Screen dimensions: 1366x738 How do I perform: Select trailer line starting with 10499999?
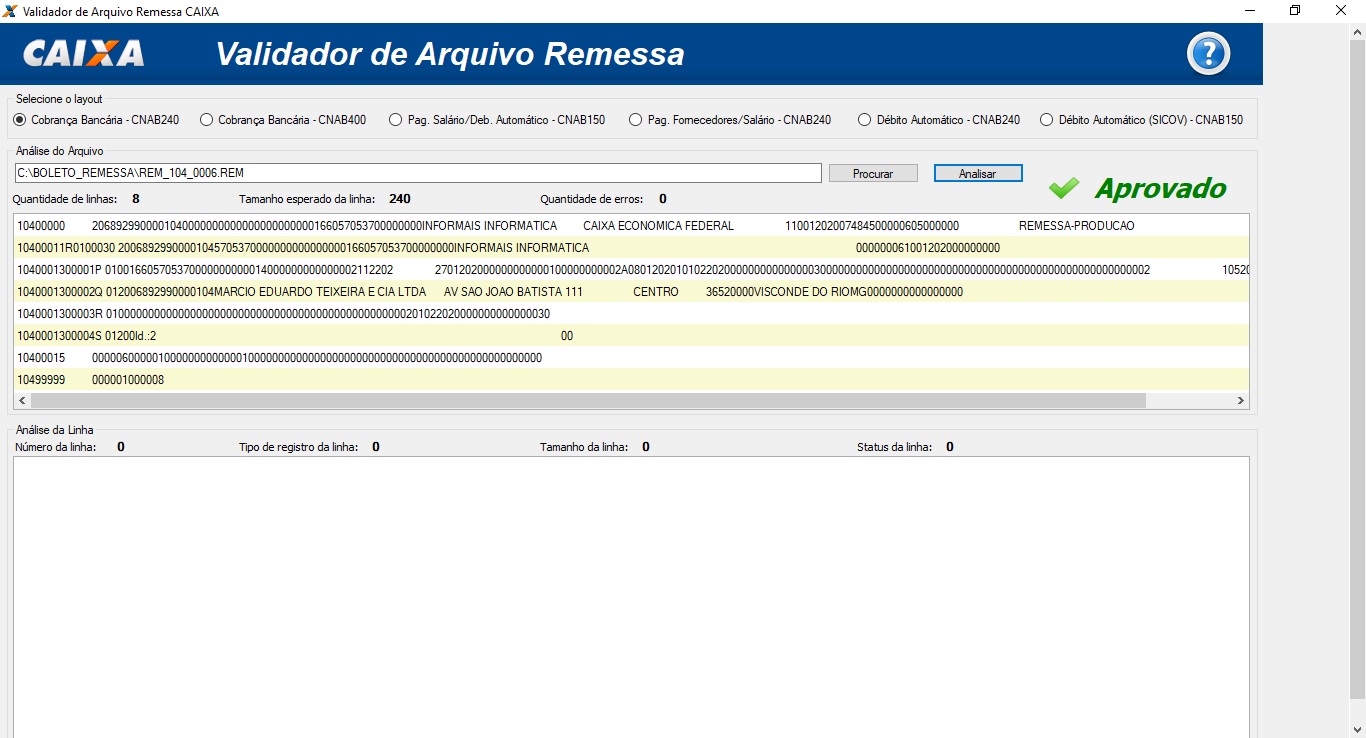tap(631, 380)
